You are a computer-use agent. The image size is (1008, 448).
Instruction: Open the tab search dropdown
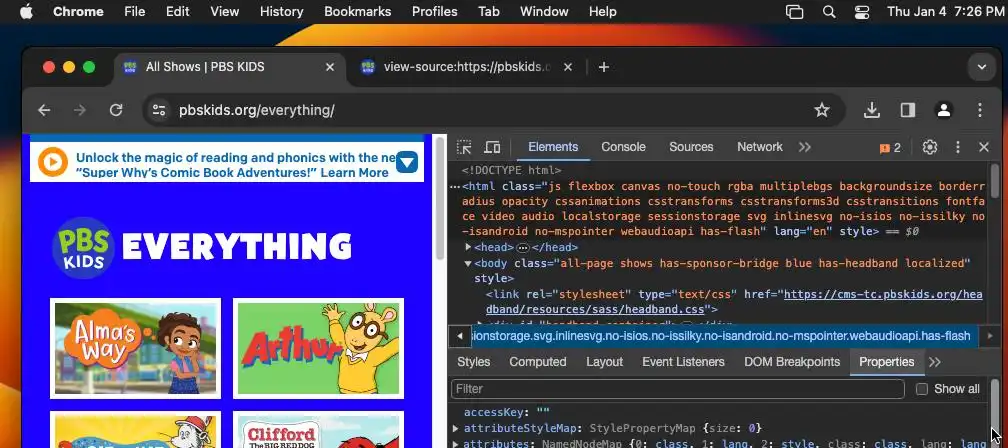coord(982,67)
